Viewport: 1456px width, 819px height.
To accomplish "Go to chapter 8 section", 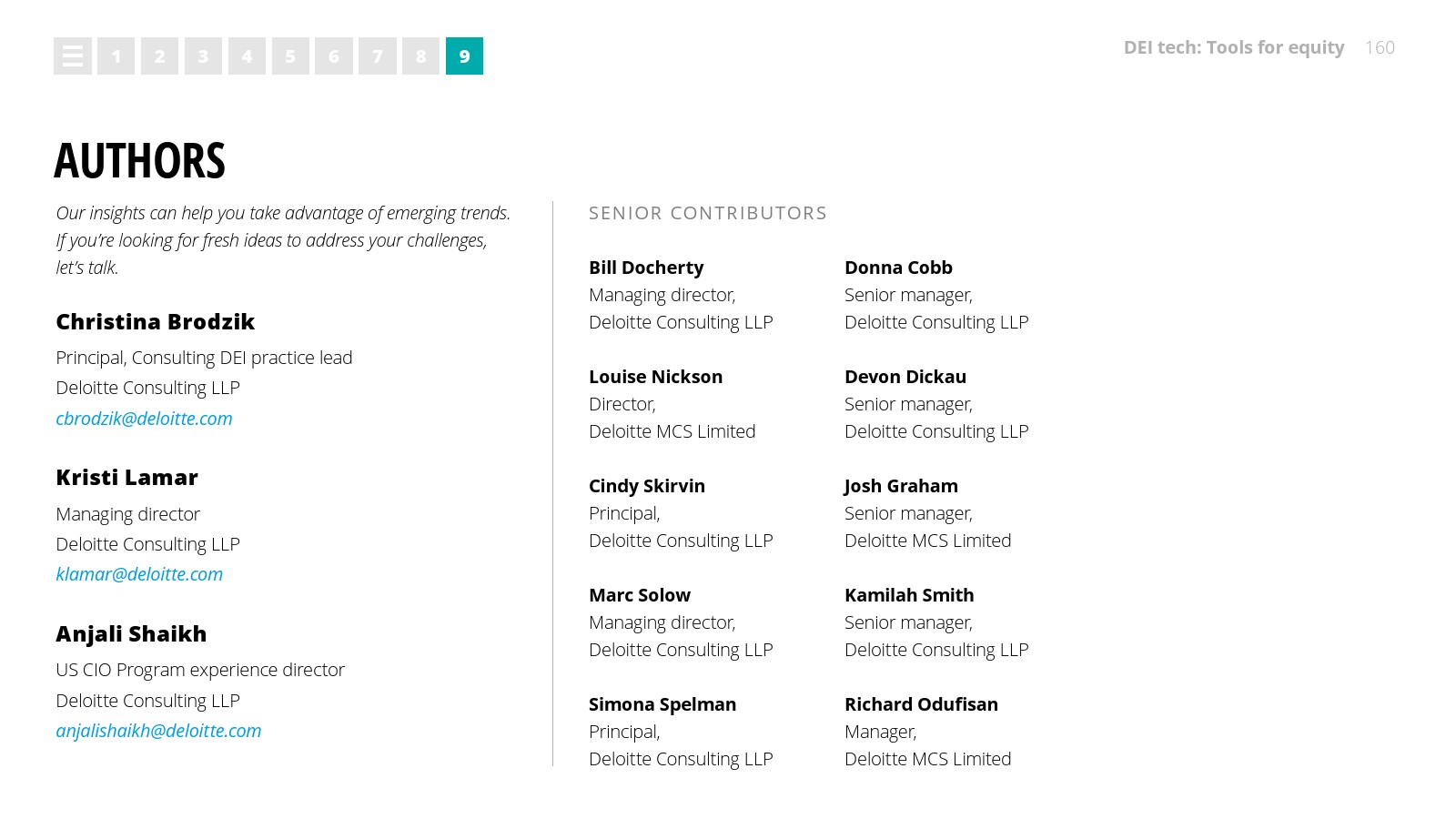I will coord(420,56).
